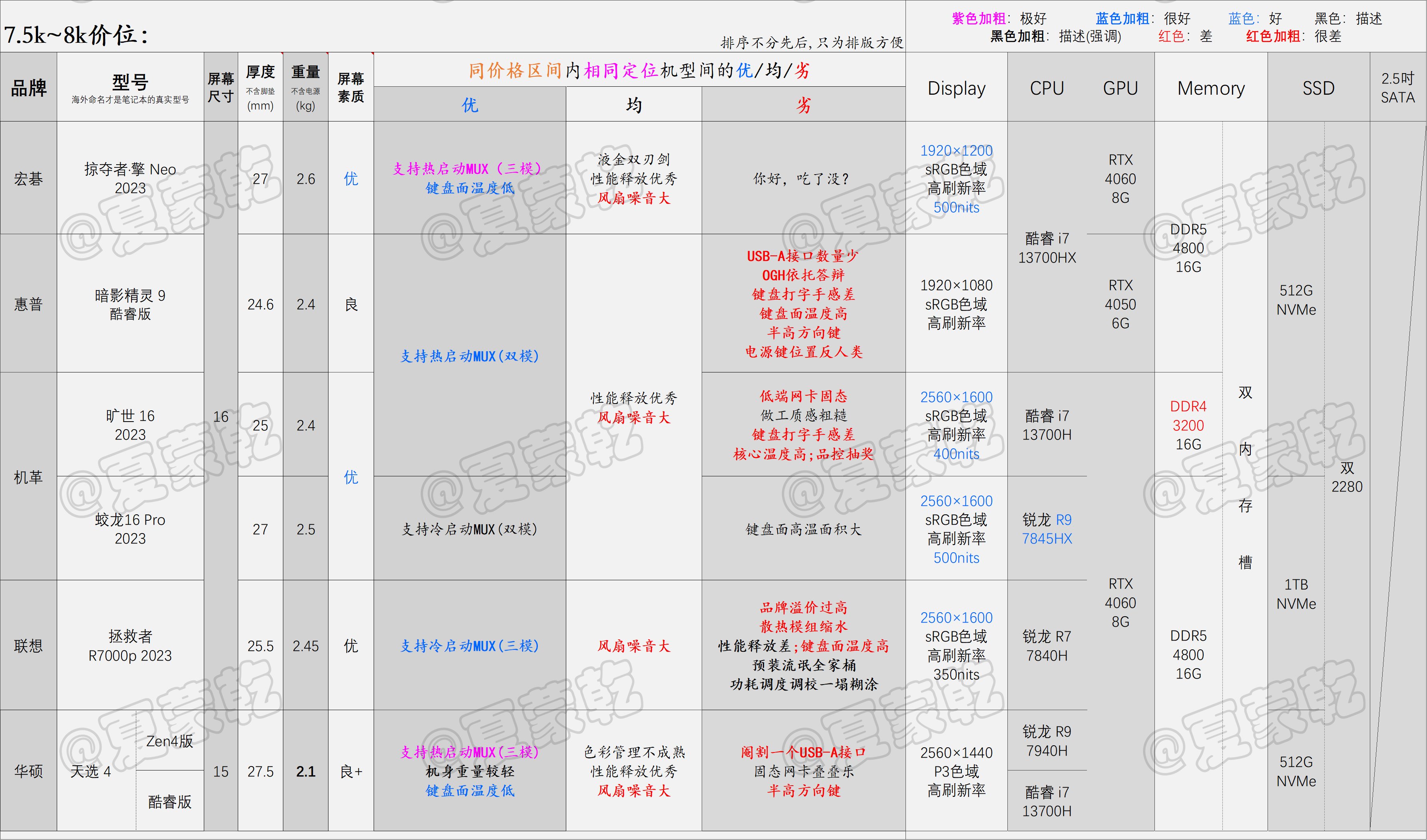Click the '2.5吋 SATA' column header
This screenshot has height=840, width=1427.
click(x=1397, y=88)
